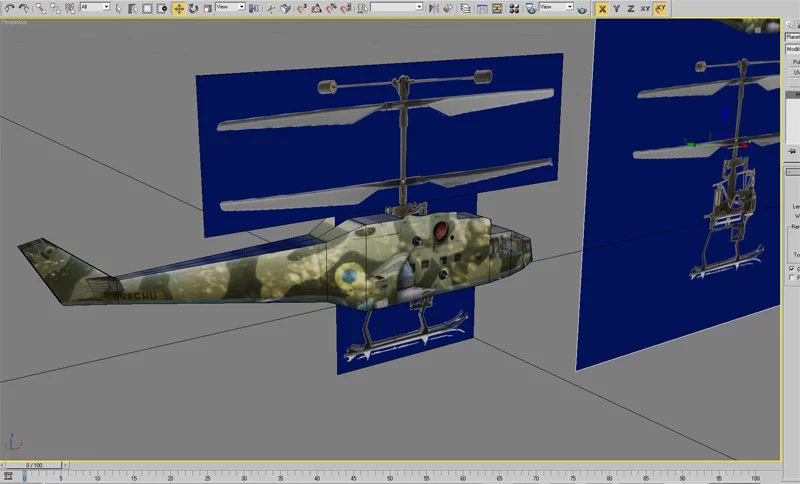Open the Modifier List dropdown
This screenshot has height=484, width=800.
tap(792, 48)
